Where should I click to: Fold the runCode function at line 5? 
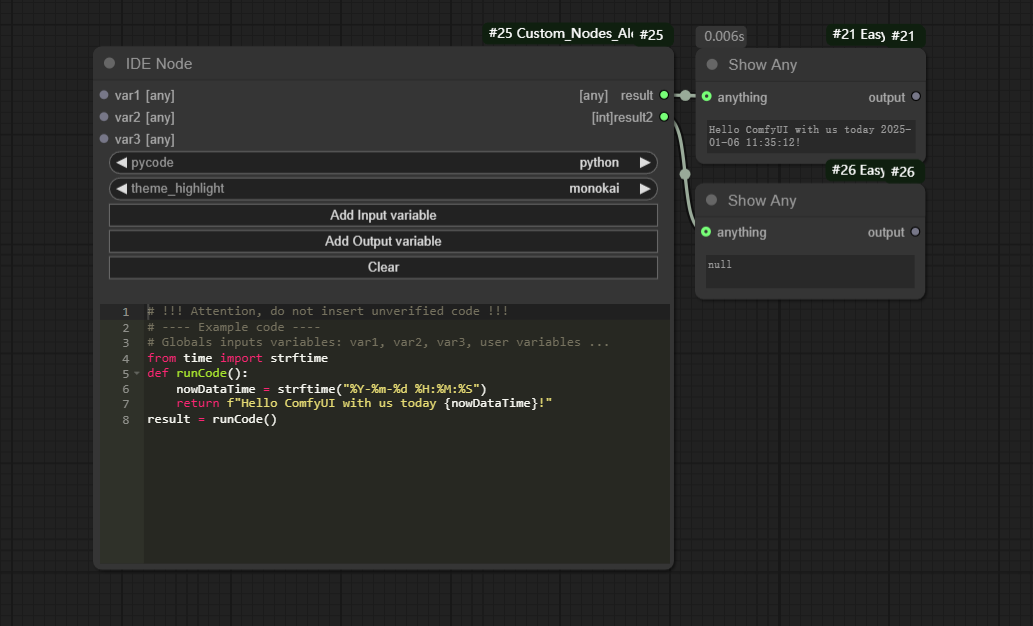[138, 374]
